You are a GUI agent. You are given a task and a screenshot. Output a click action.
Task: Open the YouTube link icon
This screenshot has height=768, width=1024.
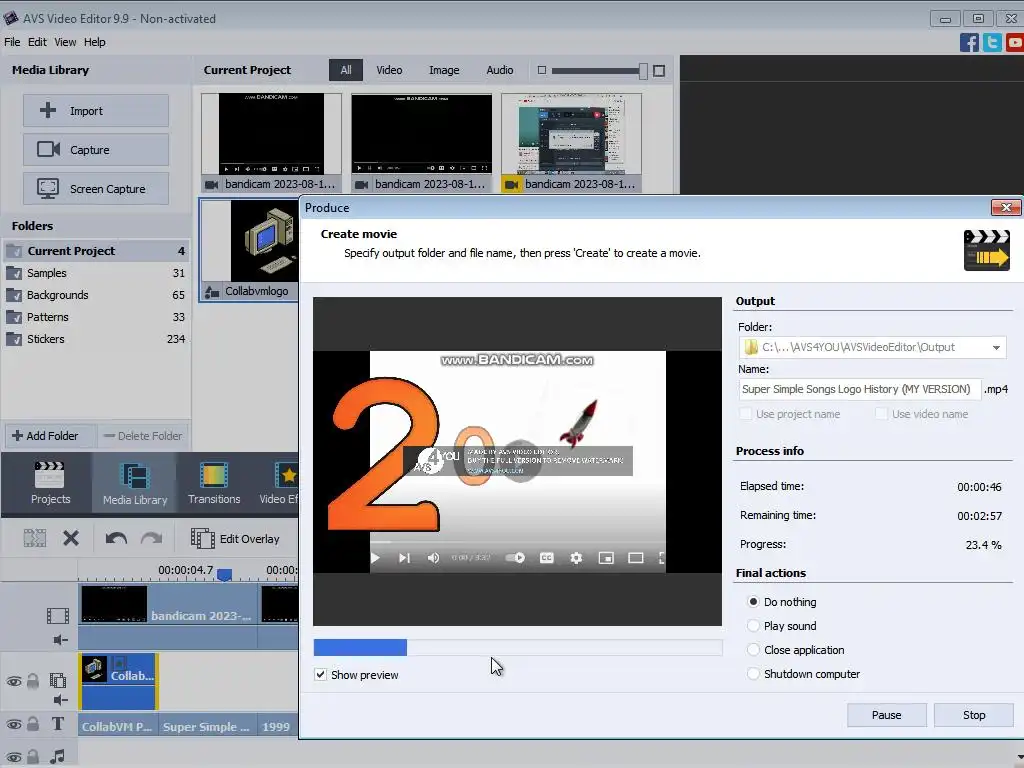click(1015, 42)
